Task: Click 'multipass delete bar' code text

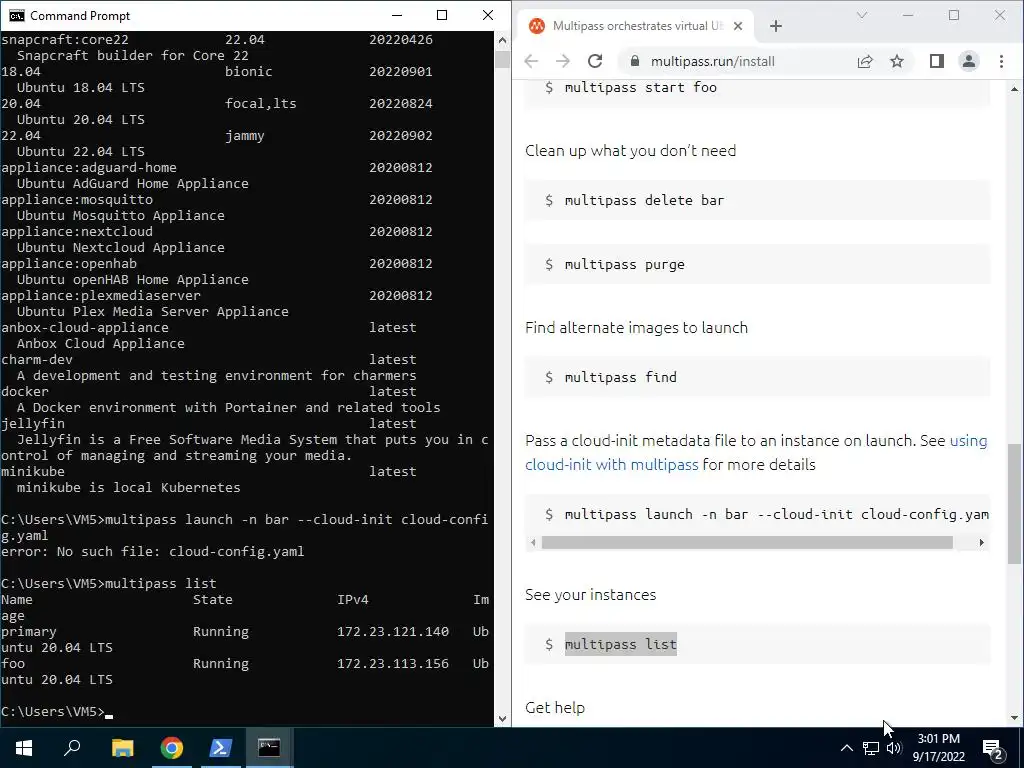Action: pos(644,200)
